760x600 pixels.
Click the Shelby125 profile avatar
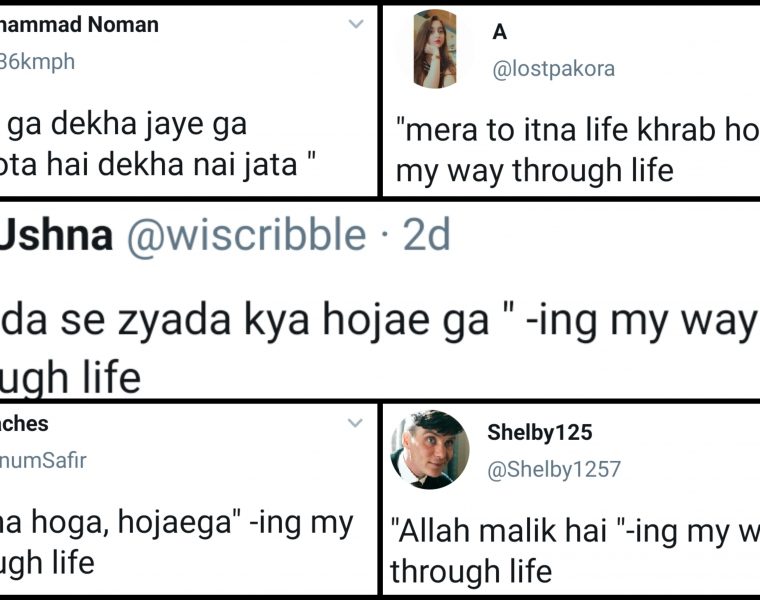point(430,450)
